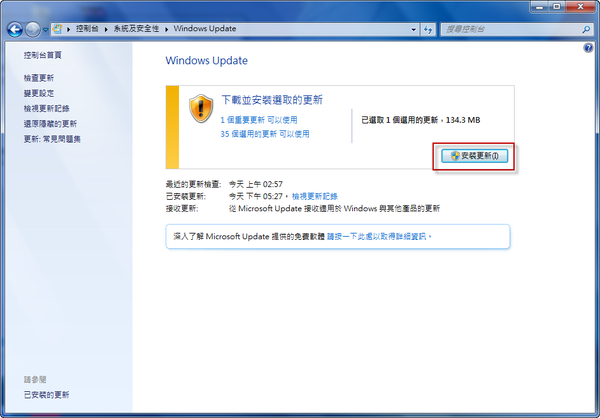Screen dimensions: 600x418
Task: Click the Control Panel icon in address bar
Action: click(x=57, y=29)
